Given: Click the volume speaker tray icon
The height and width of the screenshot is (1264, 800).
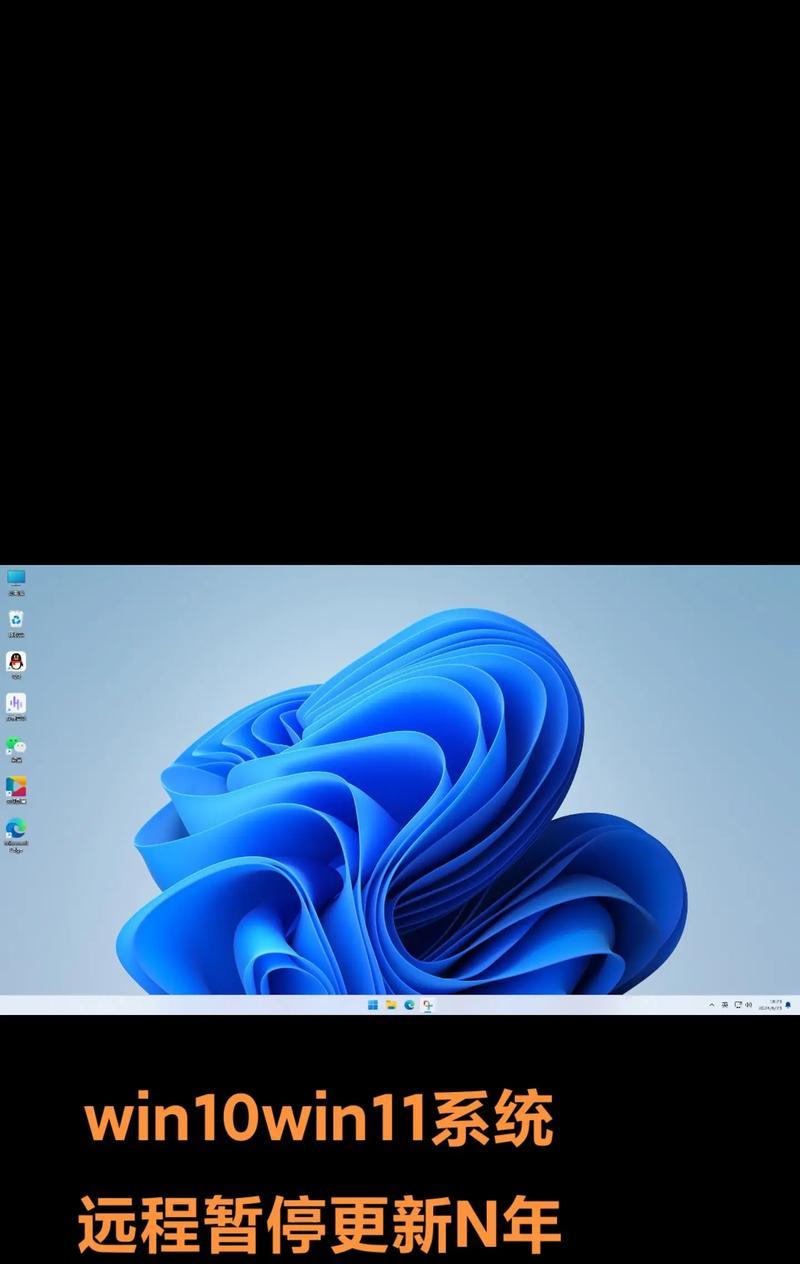Looking at the screenshot, I should pos(750,1005).
